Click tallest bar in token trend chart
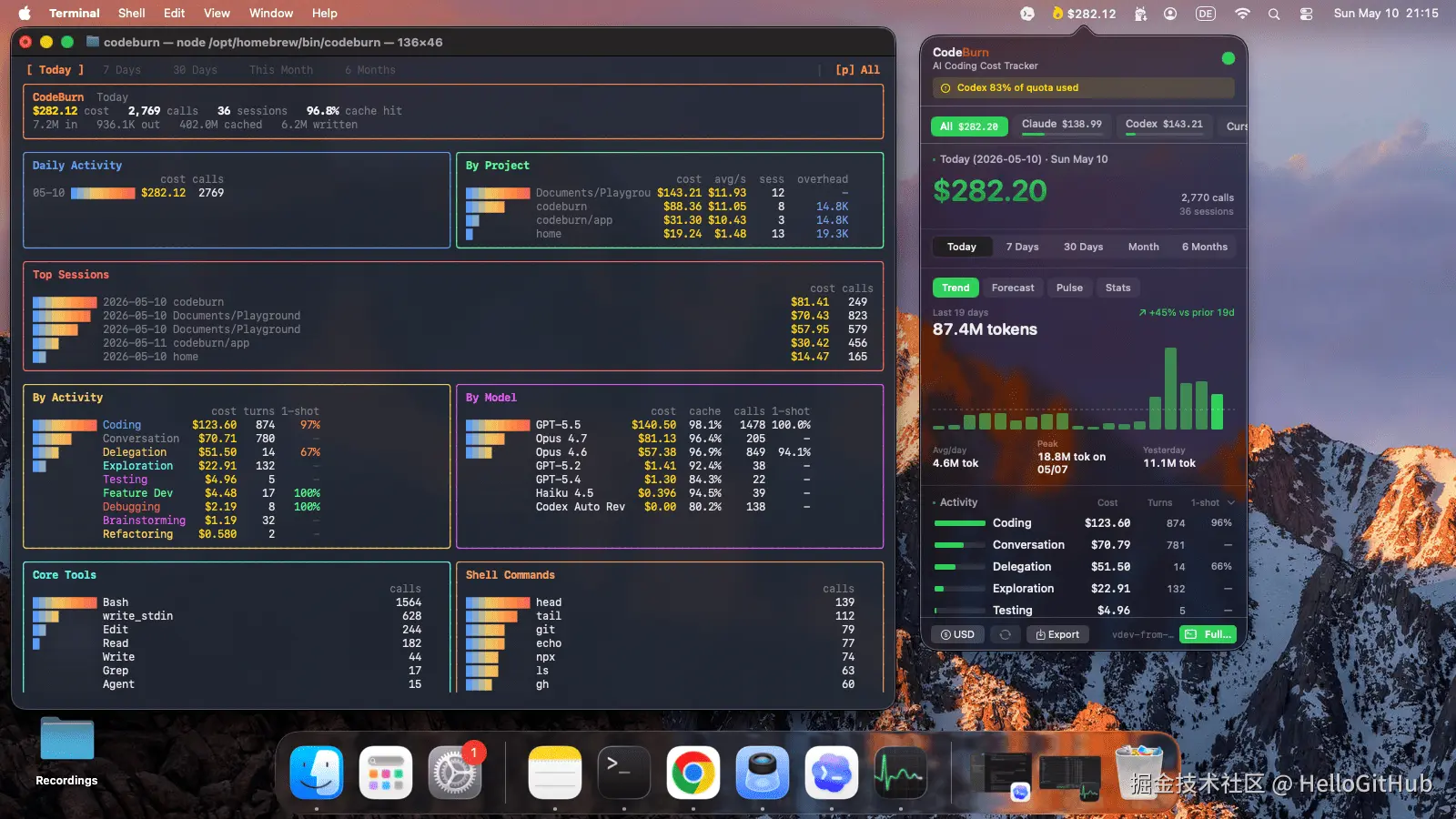 [x=1170, y=389]
